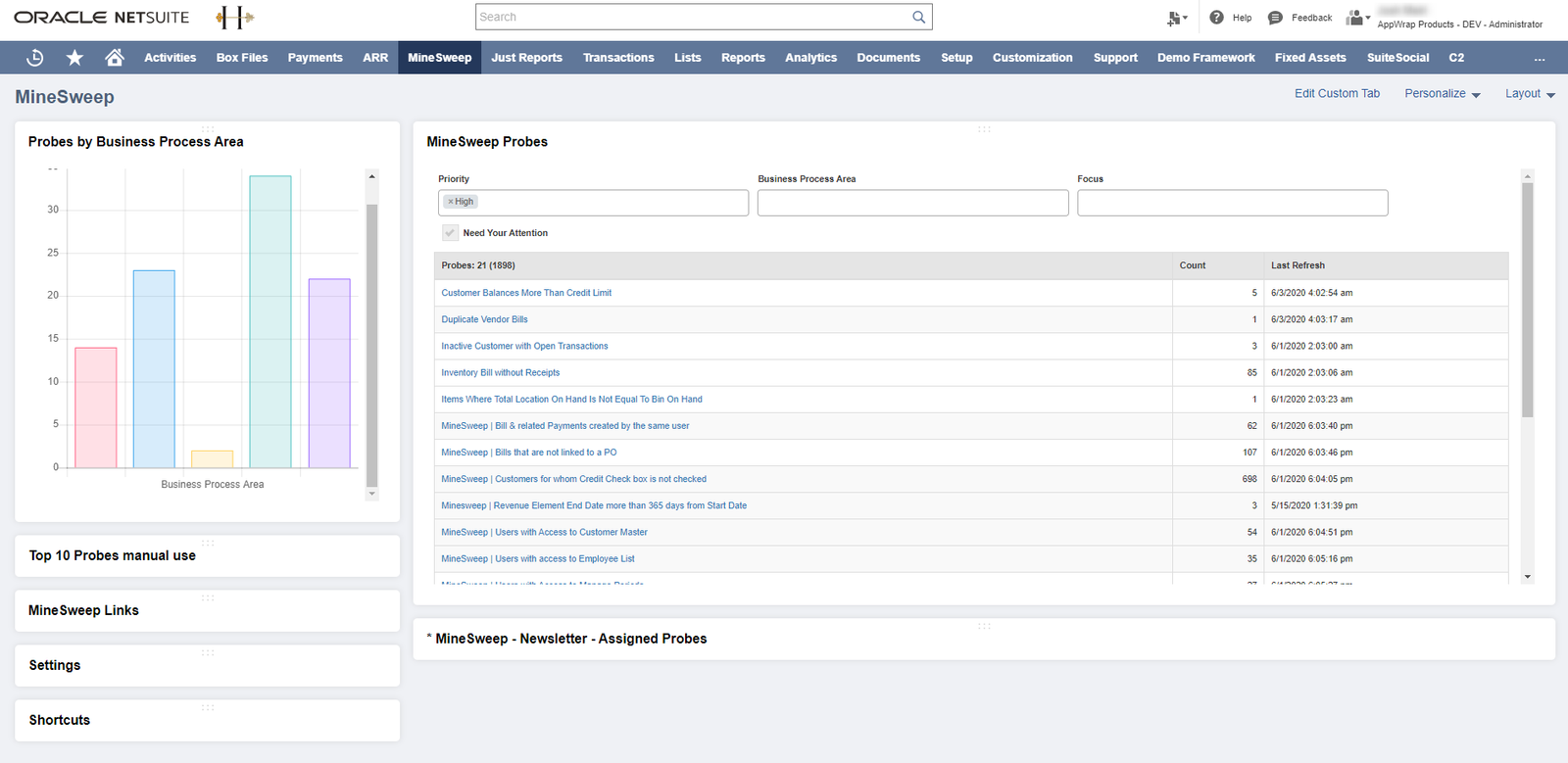Screen dimensions: 1568x763
Task: Open the SuiteSocial menu
Action: pos(1397,58)
